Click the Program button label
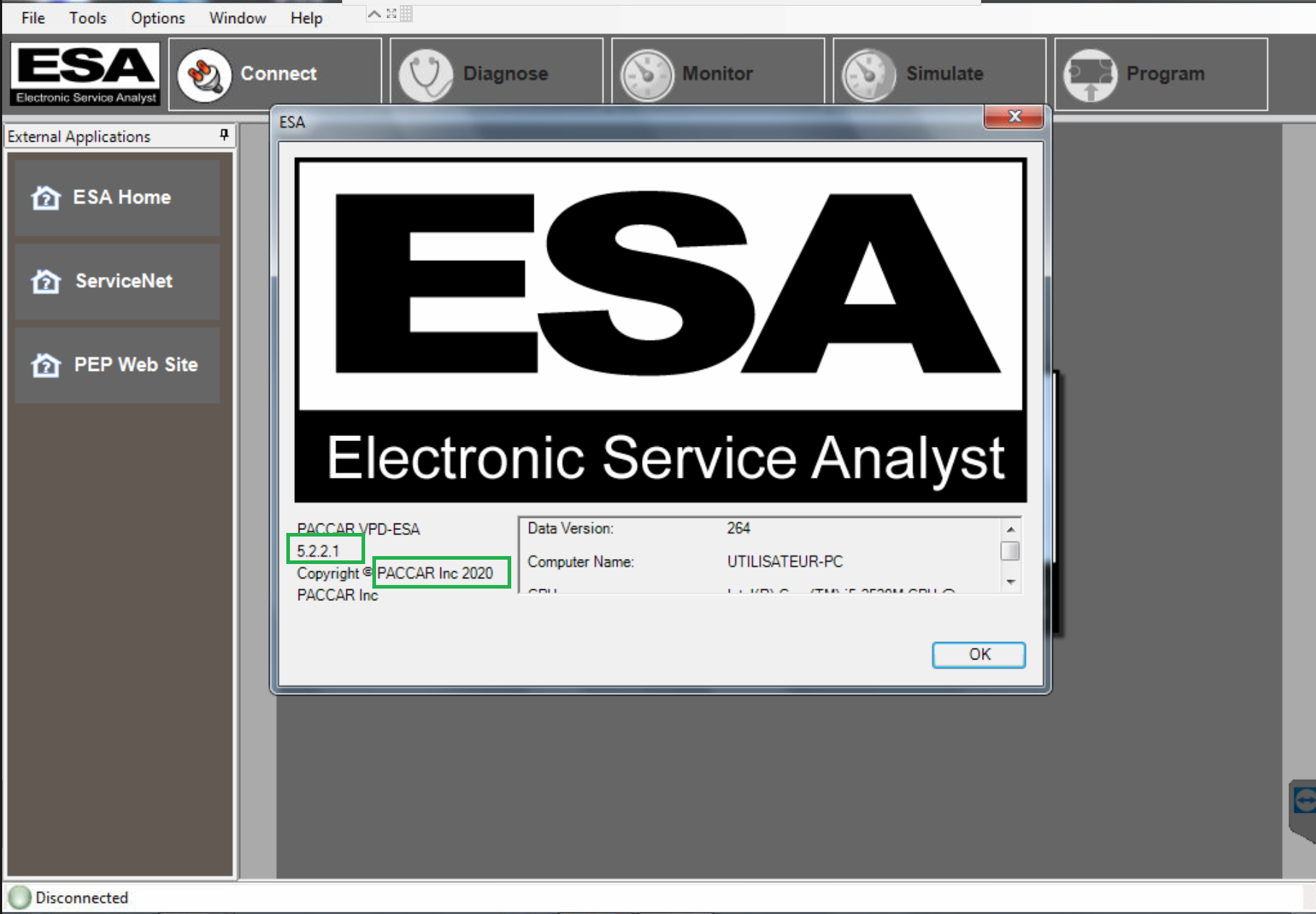The width and height of the screenshot is (1316, 914). coord(1166,74)
